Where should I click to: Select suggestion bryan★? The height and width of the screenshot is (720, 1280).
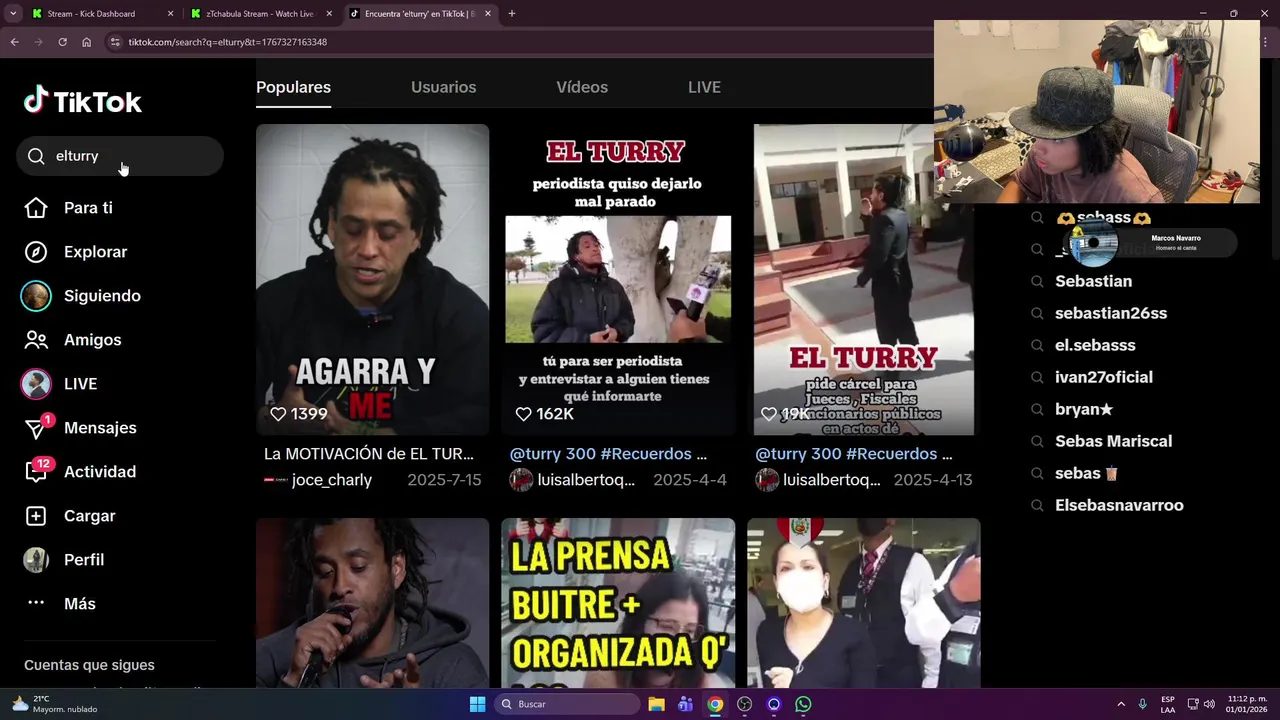(x=1084, y=409)
